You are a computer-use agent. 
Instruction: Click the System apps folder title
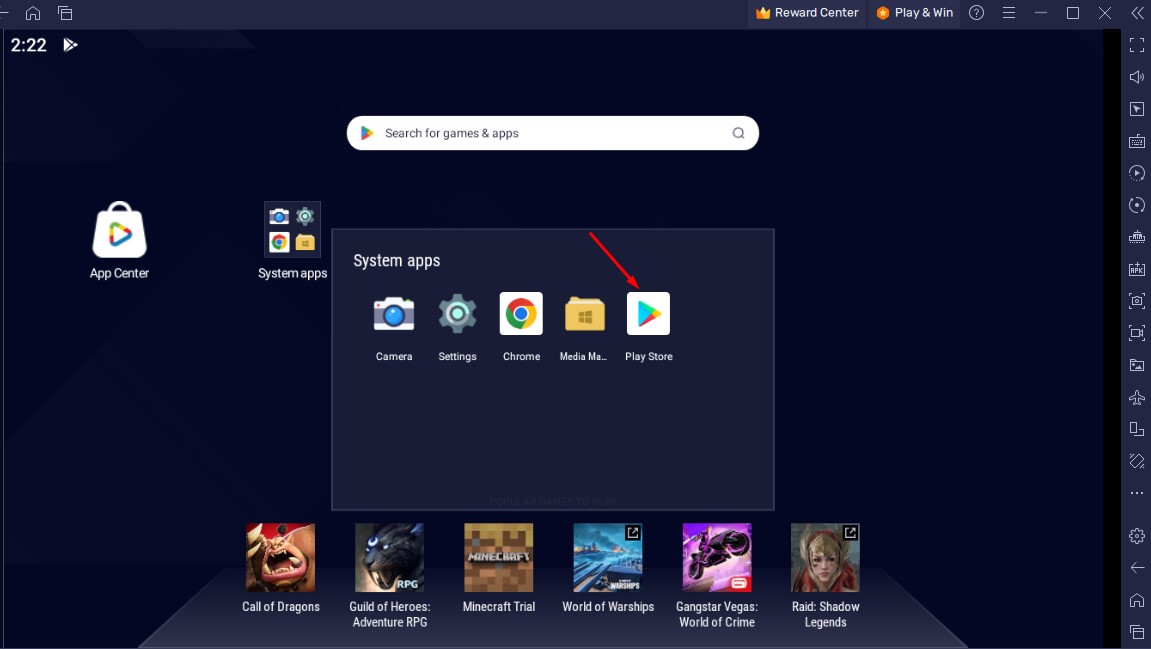pos(396,261)
